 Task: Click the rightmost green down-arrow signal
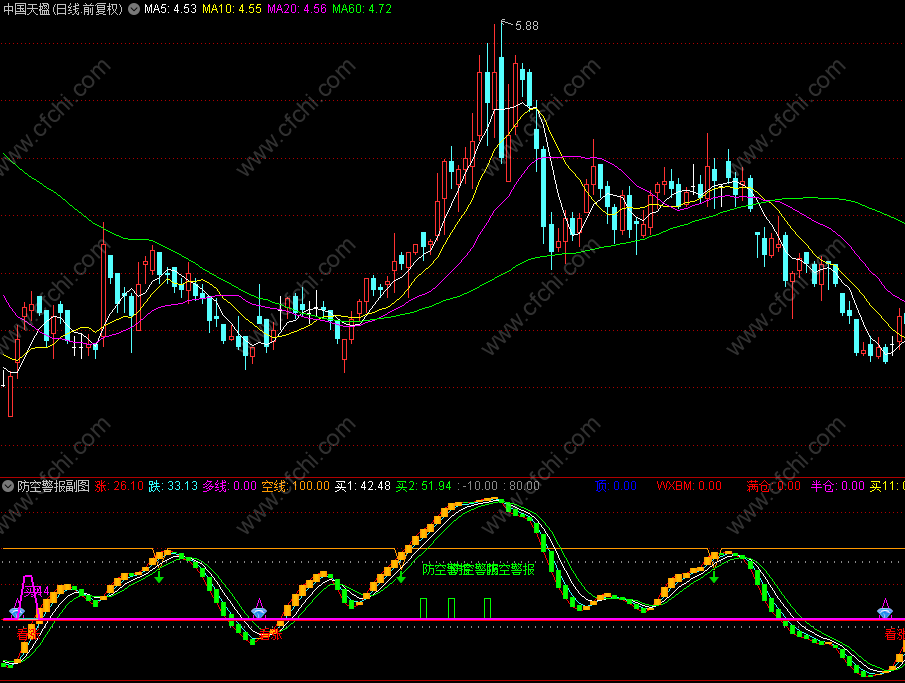click(x=714, y=576)
